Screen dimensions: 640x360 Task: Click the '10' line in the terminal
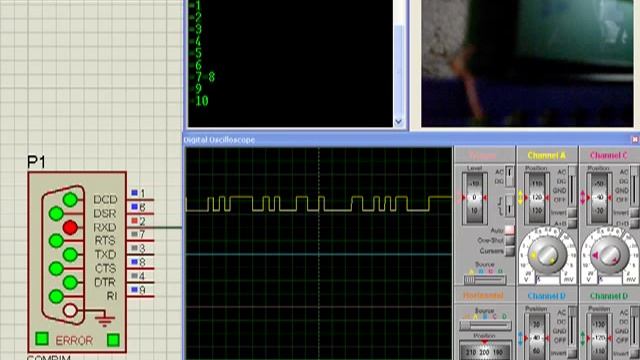click(202, 100)
